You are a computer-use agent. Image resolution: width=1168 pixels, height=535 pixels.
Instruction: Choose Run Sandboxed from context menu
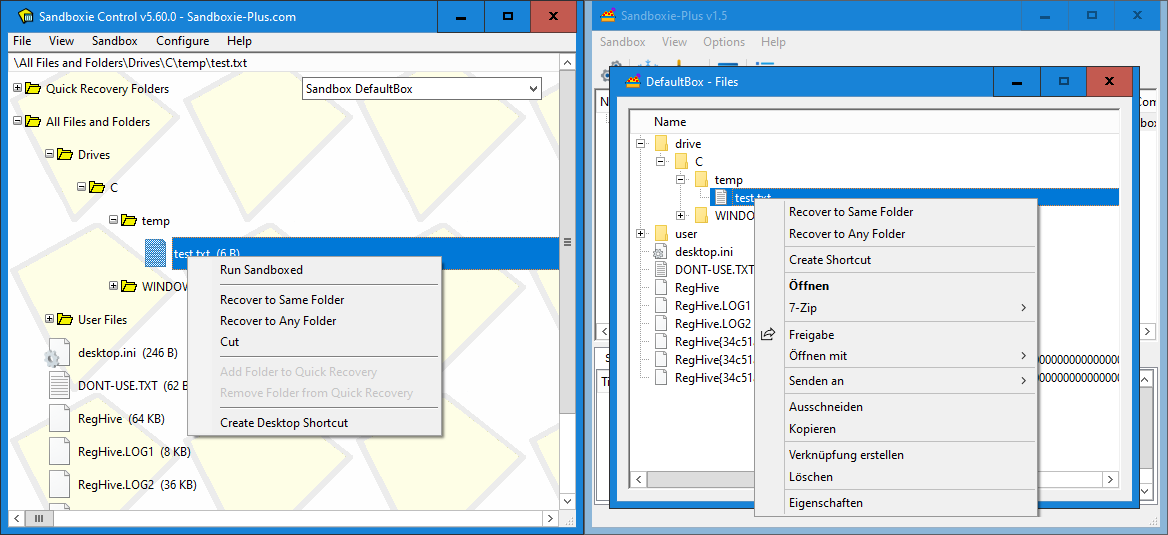click(261, 270)
